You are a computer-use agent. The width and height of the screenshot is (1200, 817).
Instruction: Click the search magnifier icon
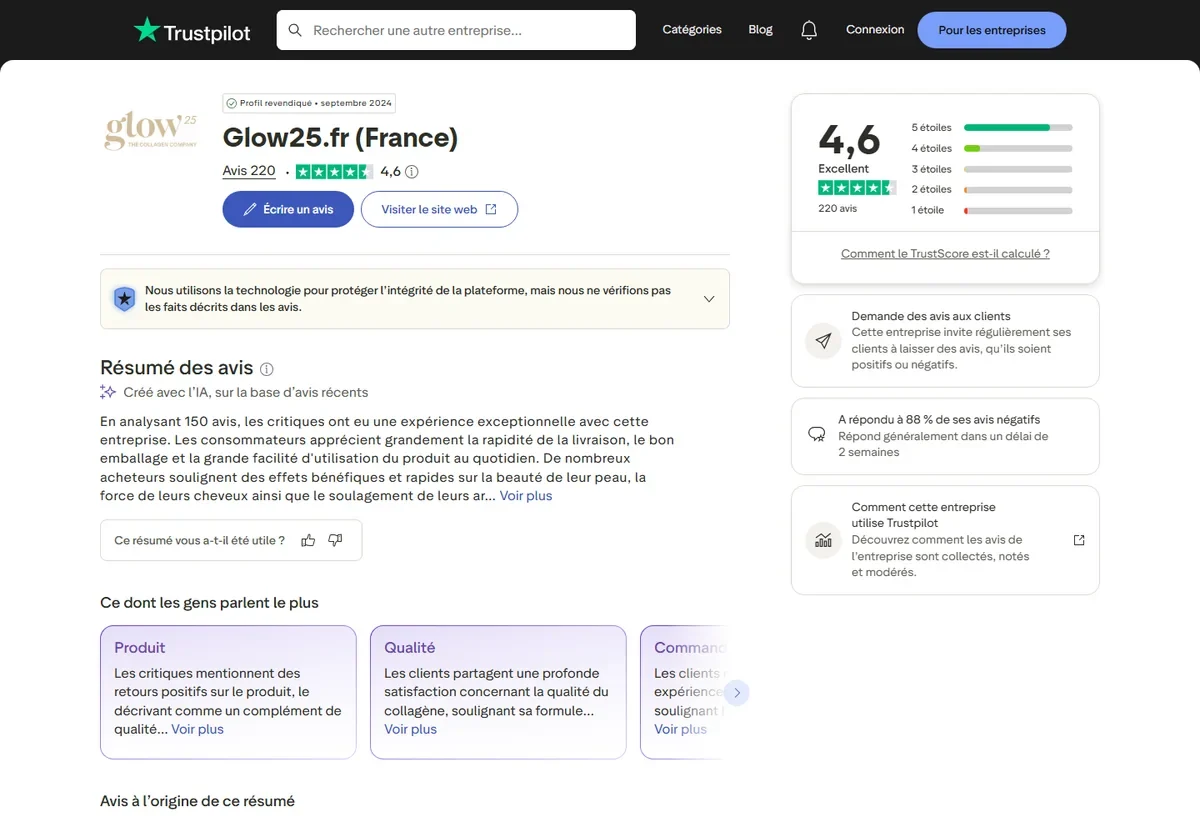[295, 30]
